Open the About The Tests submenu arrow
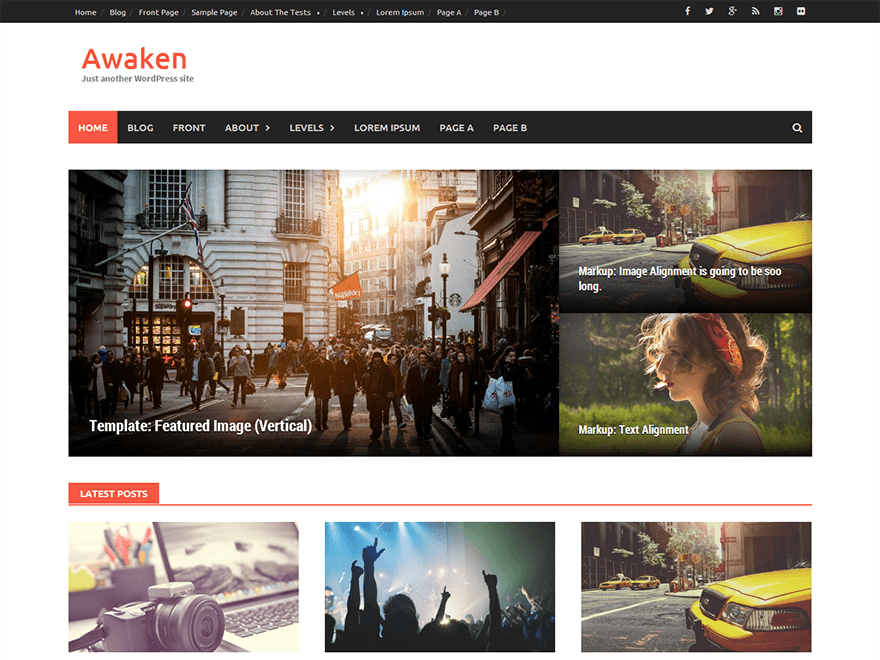This screenshot has width=880, height=660. 318,12
